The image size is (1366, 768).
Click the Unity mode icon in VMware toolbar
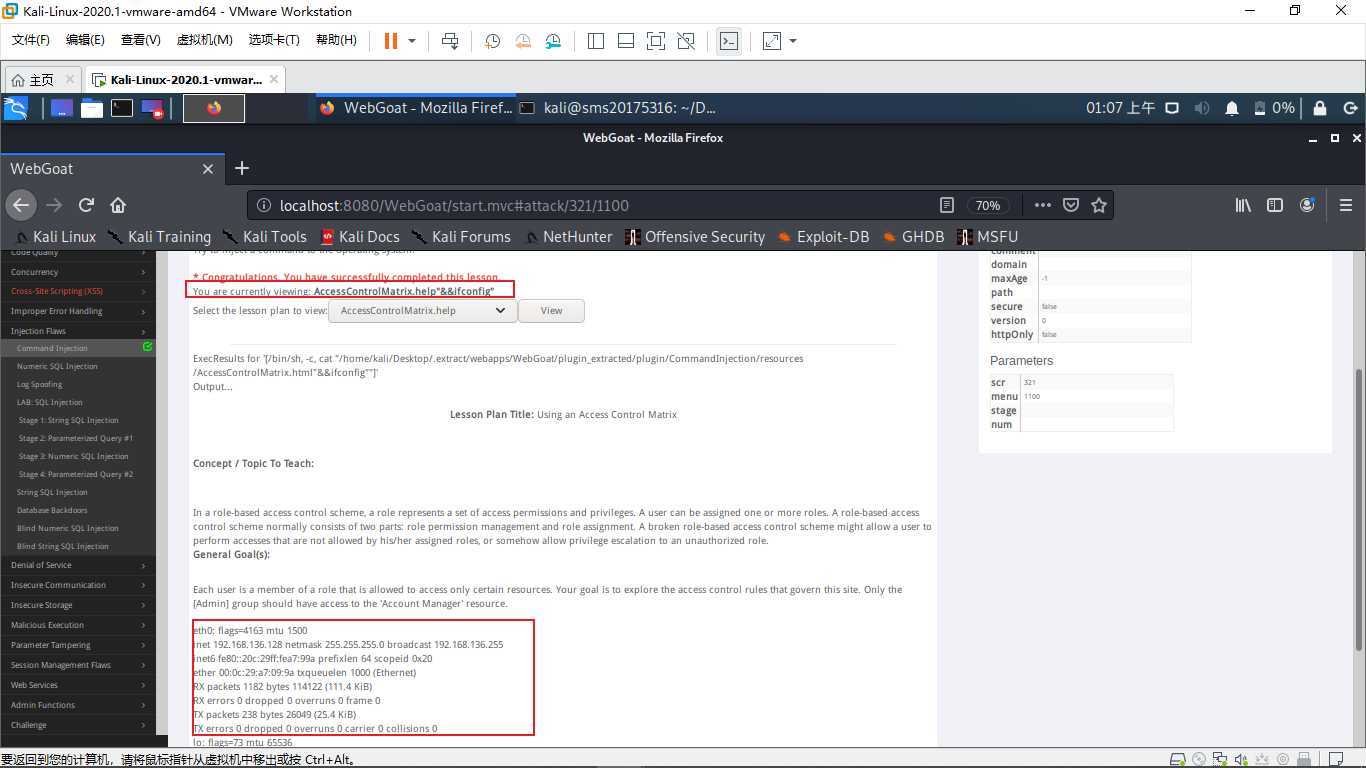686,41
